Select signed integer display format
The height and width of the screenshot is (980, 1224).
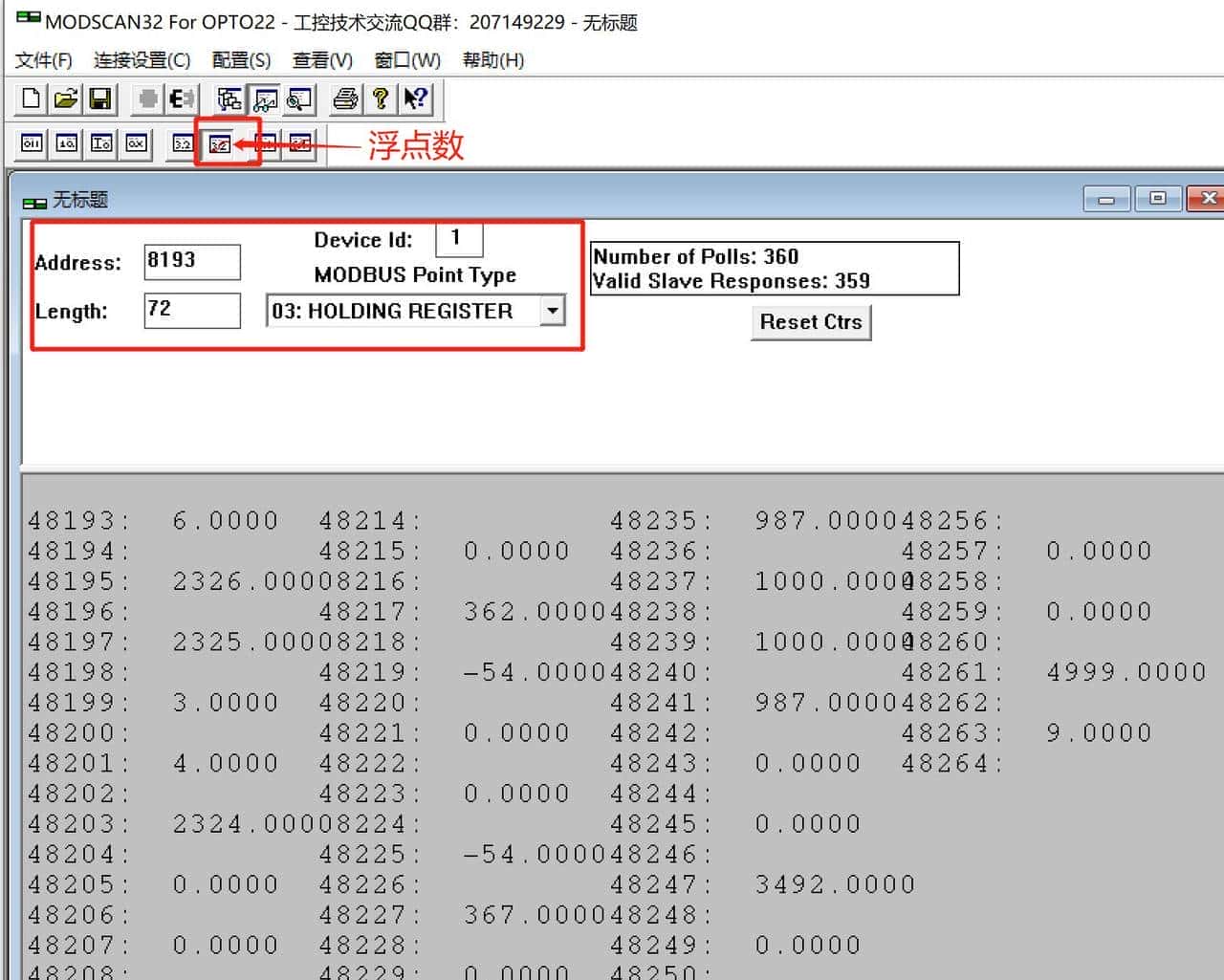click(x=100, y=144)
